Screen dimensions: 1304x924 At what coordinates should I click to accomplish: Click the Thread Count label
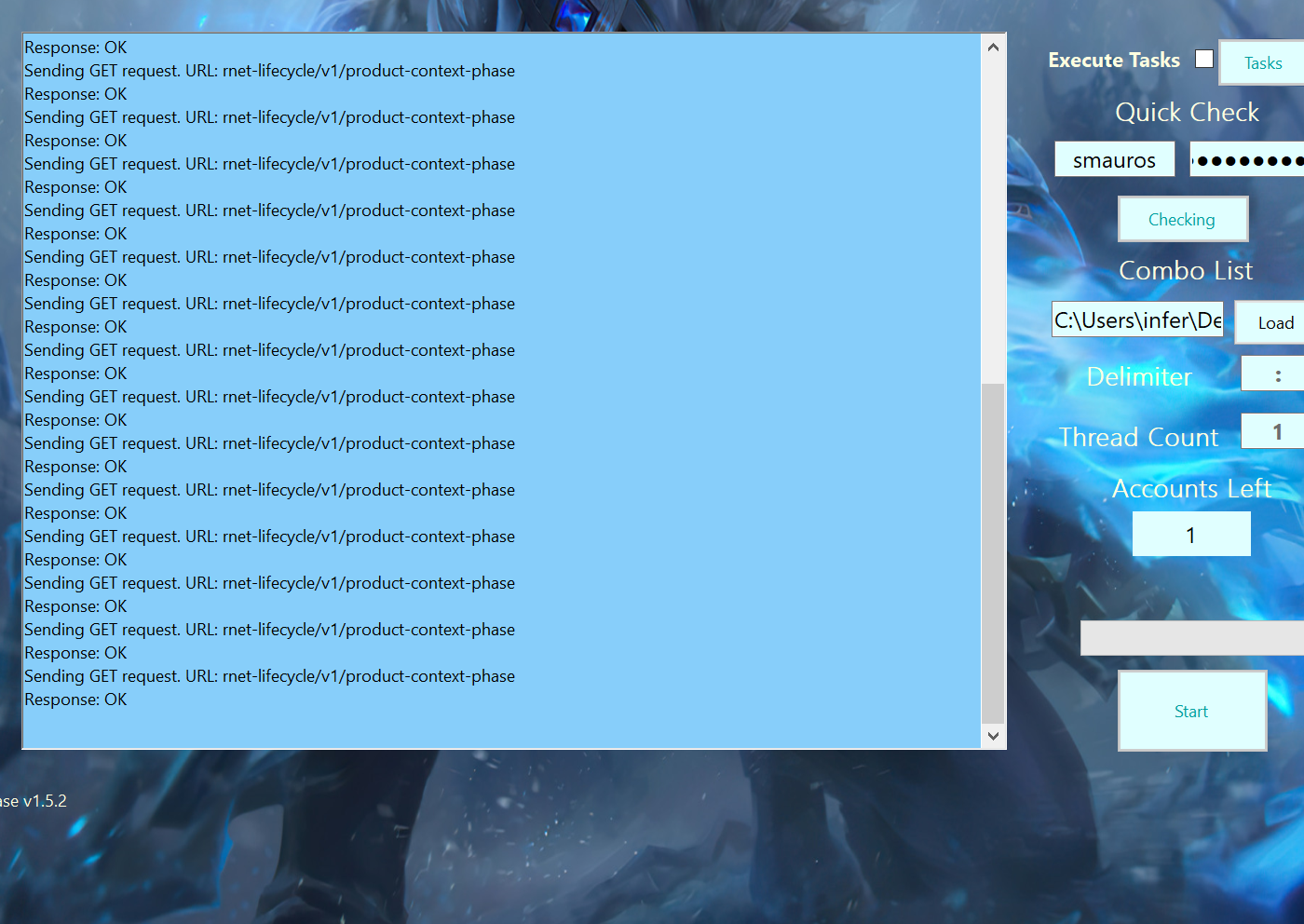pyautogui.click(x=1138, y=437)
